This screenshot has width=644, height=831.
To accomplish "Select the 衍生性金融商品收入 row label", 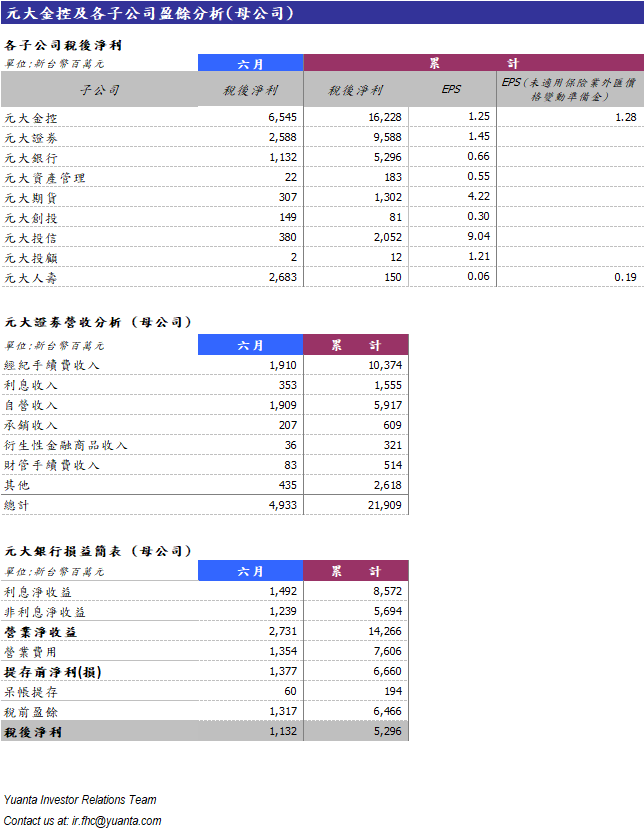I will click(66, 445).
